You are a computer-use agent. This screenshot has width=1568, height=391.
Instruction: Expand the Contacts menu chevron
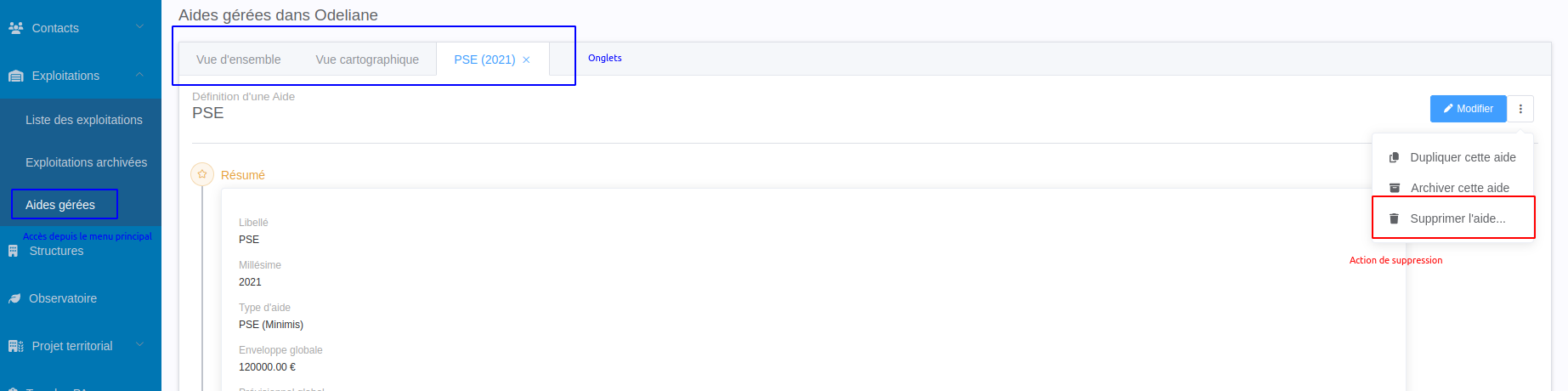pyautogui.click(x=139, y=27)
